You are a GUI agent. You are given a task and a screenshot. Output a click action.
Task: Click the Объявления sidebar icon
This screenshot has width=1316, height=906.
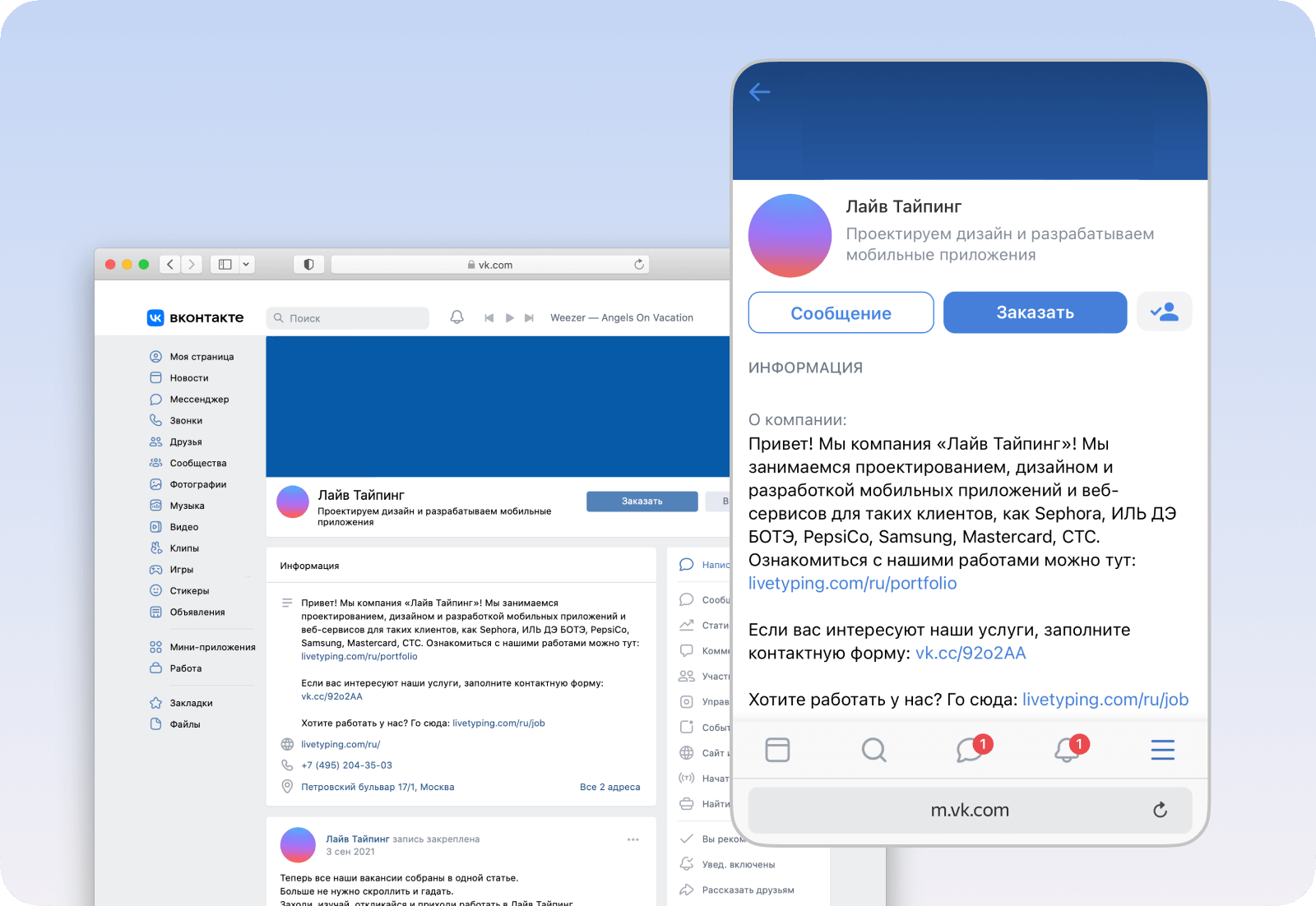pos(155,612)
